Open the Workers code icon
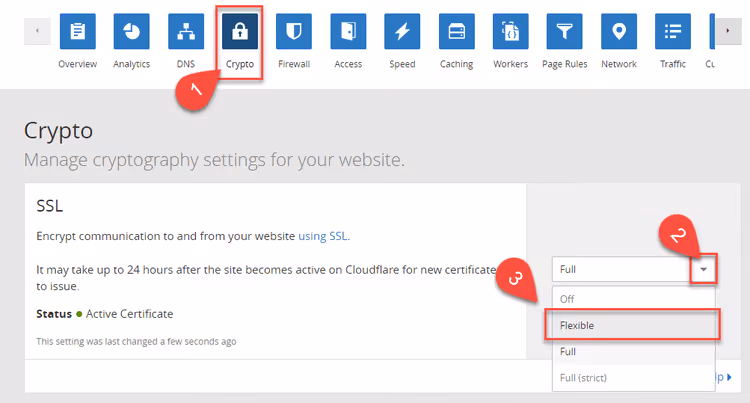 [511, 32]
